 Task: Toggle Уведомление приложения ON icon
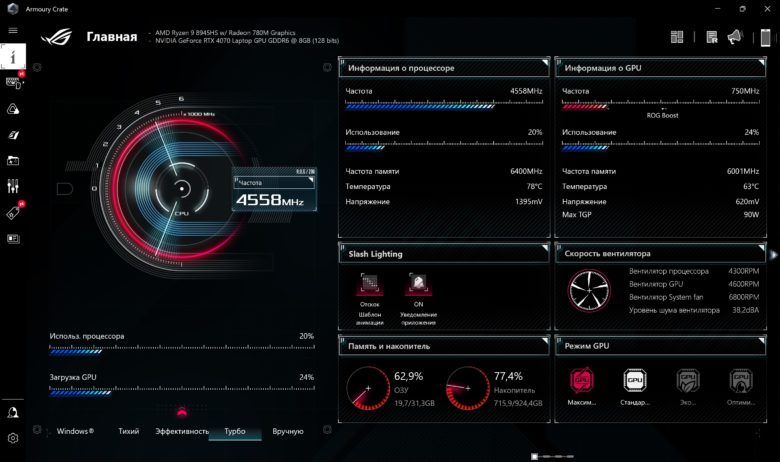pyautogui.click(x=418, y=284)
